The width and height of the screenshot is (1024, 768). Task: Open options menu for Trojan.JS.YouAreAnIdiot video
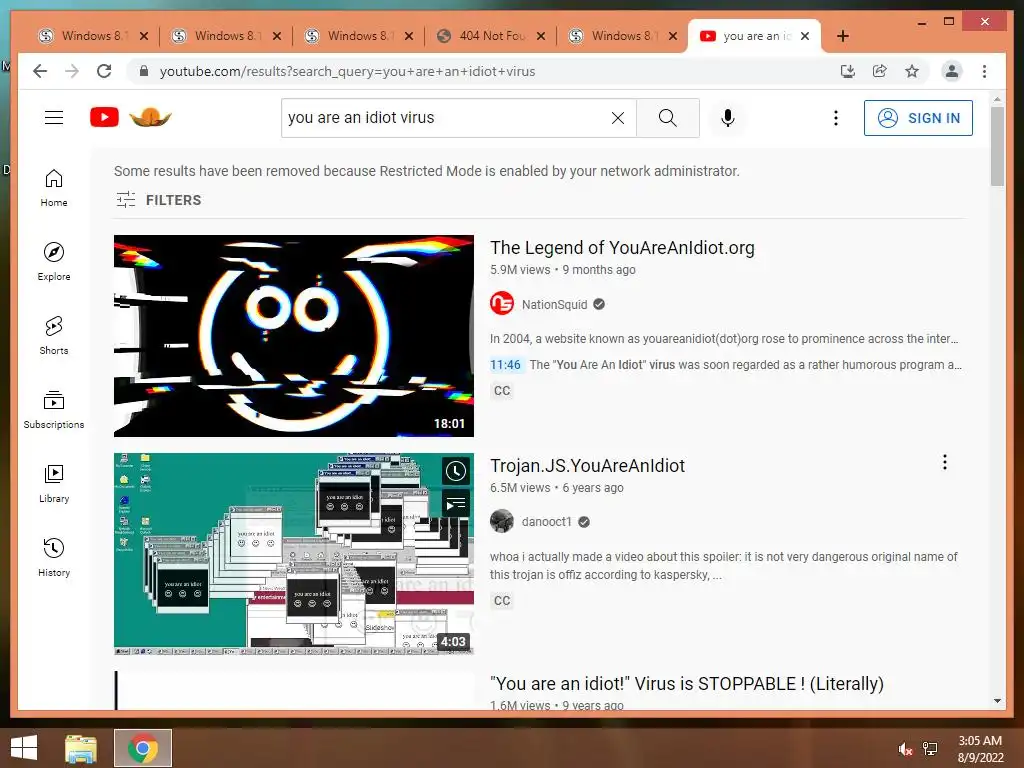tap(944, 462)
